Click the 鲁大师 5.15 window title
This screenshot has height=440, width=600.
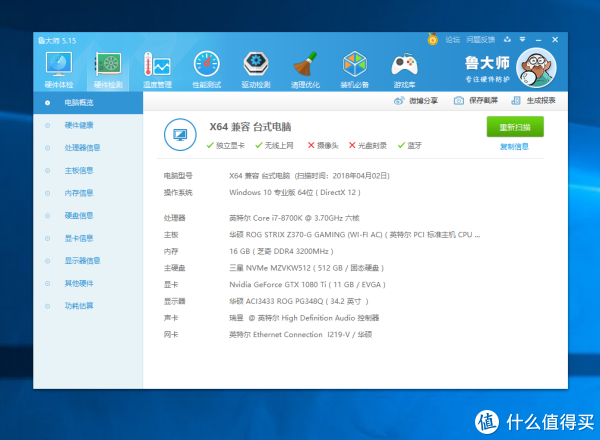coord(57,41)
